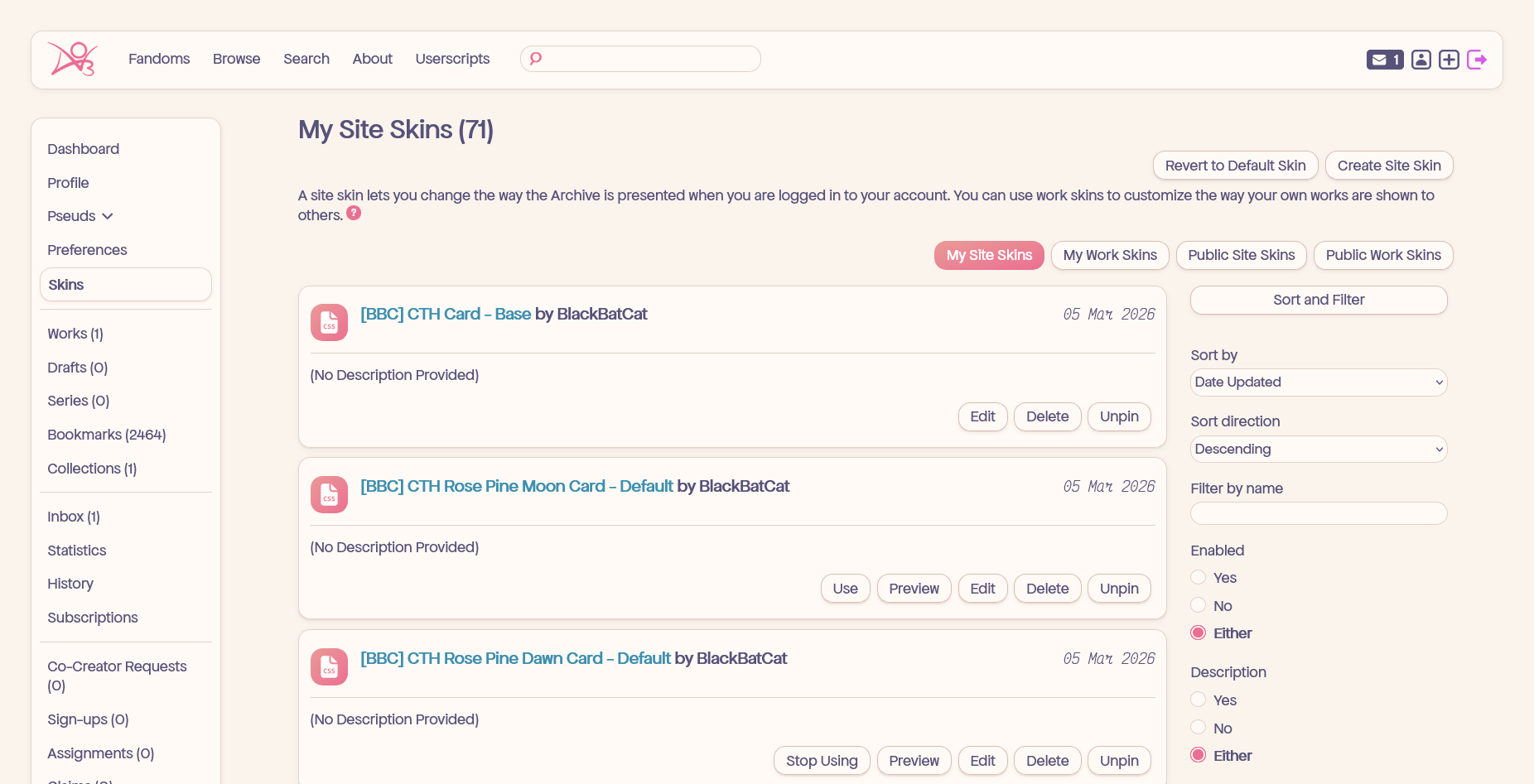Screen dimensions: 1534x784
Task: Switch to the Public Site Skins tab
Action: coord(1242,255)
